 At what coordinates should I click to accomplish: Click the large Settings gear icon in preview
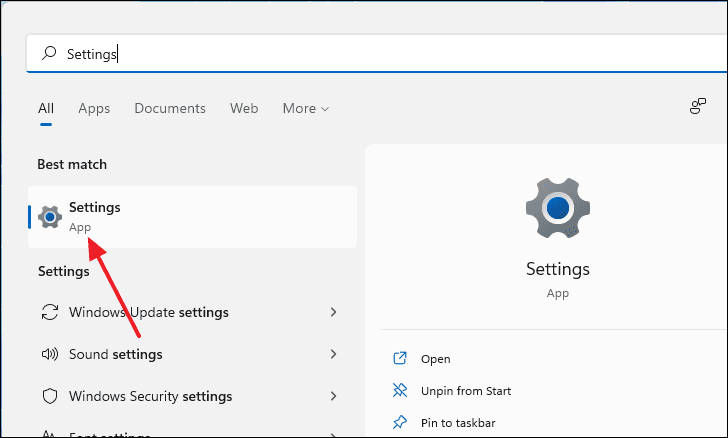click(557, 208)
